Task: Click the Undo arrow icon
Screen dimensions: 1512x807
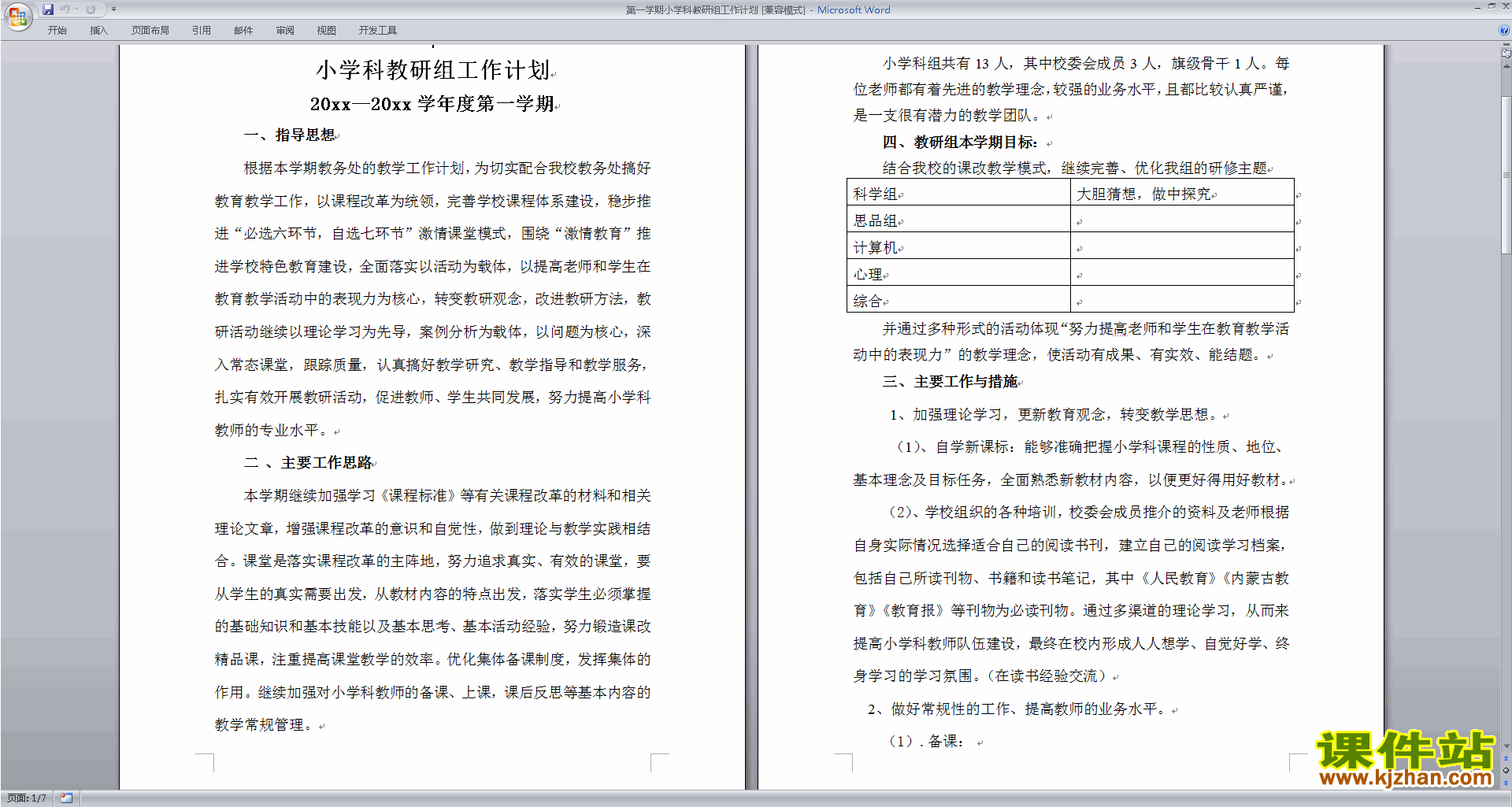Action: click(x=65, y=9)
